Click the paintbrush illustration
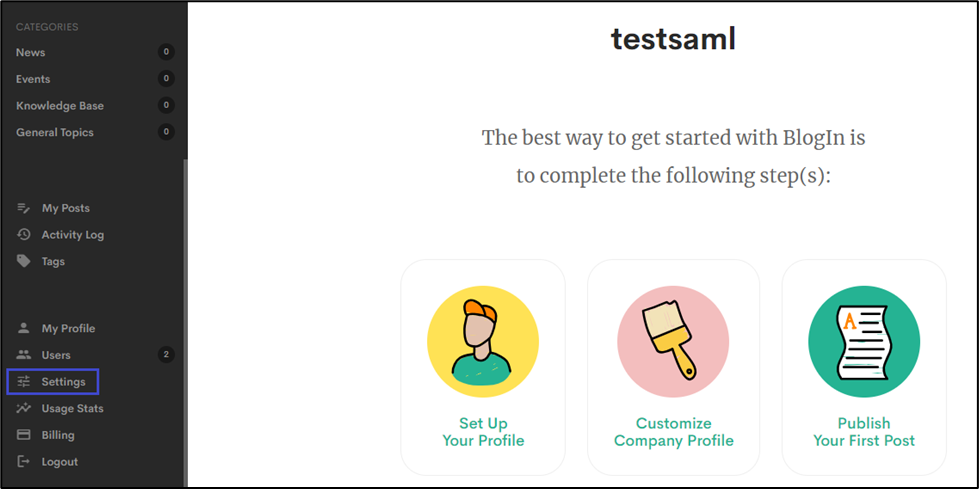 (x=673, y=340)
